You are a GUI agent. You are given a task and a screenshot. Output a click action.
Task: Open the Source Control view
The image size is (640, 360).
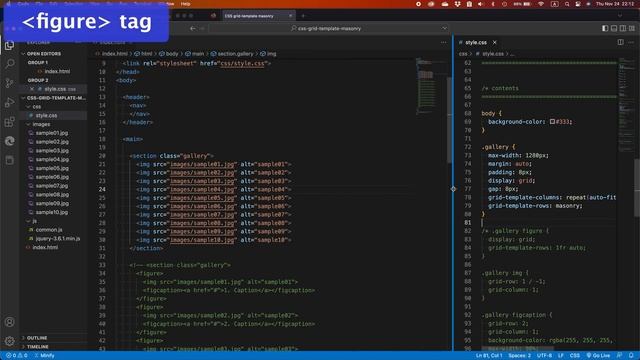[x=9, y=83]
